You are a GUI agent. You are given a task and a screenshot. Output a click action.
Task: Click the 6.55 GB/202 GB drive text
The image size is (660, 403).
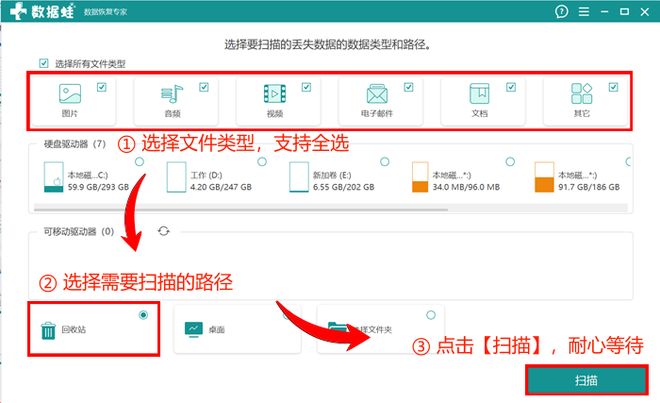pyautogui.click(x=343, y=187)
